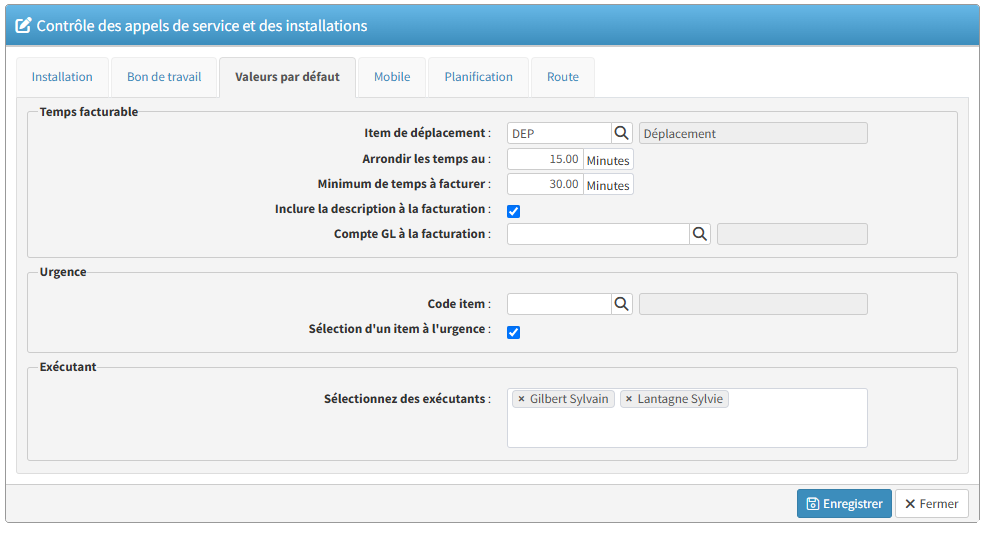The image size is (994, 534).
Task: Click the Minutes label beside 15.00
Action: (x=608, y=160)
